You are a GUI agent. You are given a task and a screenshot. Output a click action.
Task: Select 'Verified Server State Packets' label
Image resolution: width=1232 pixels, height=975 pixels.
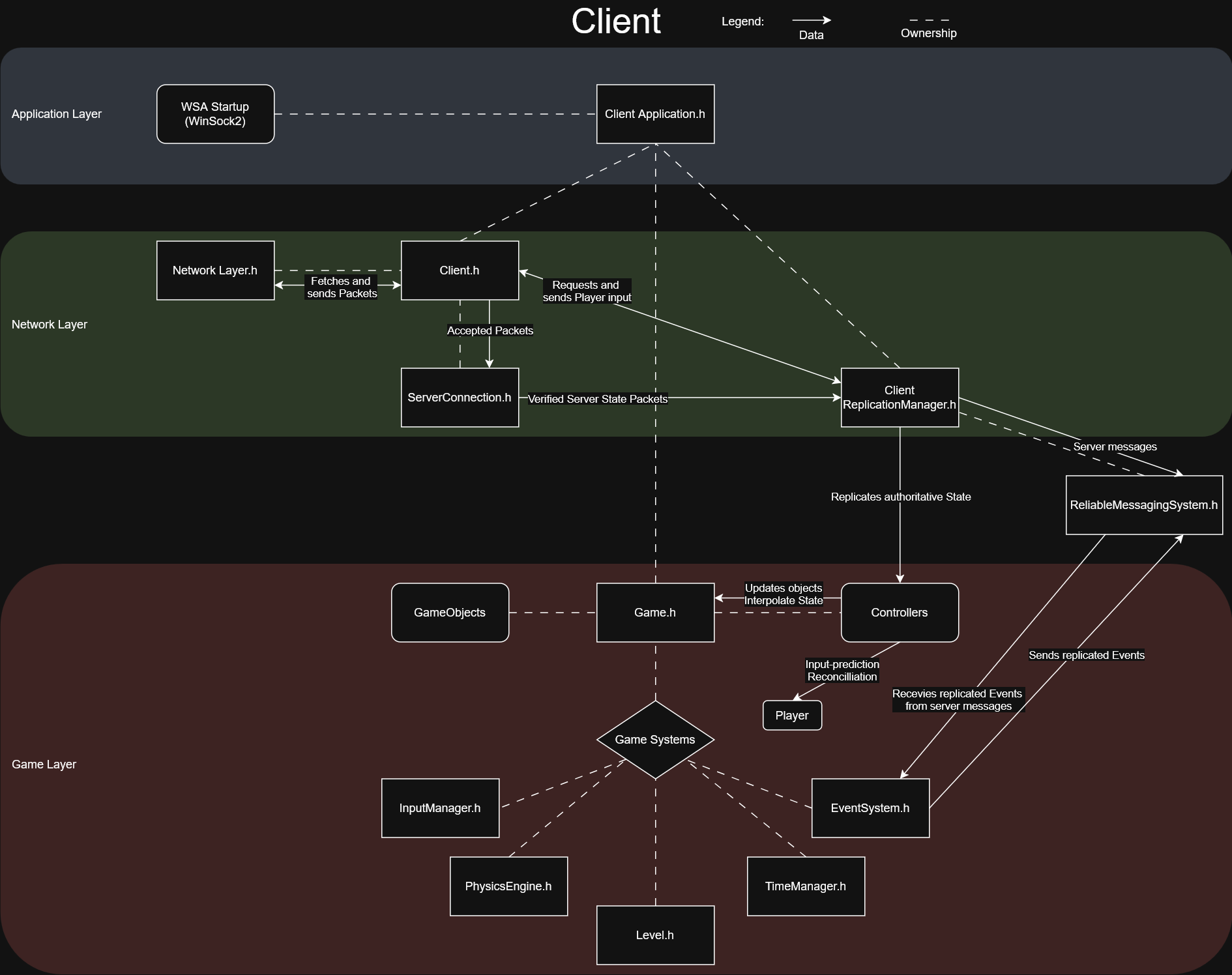pos(598,399)
